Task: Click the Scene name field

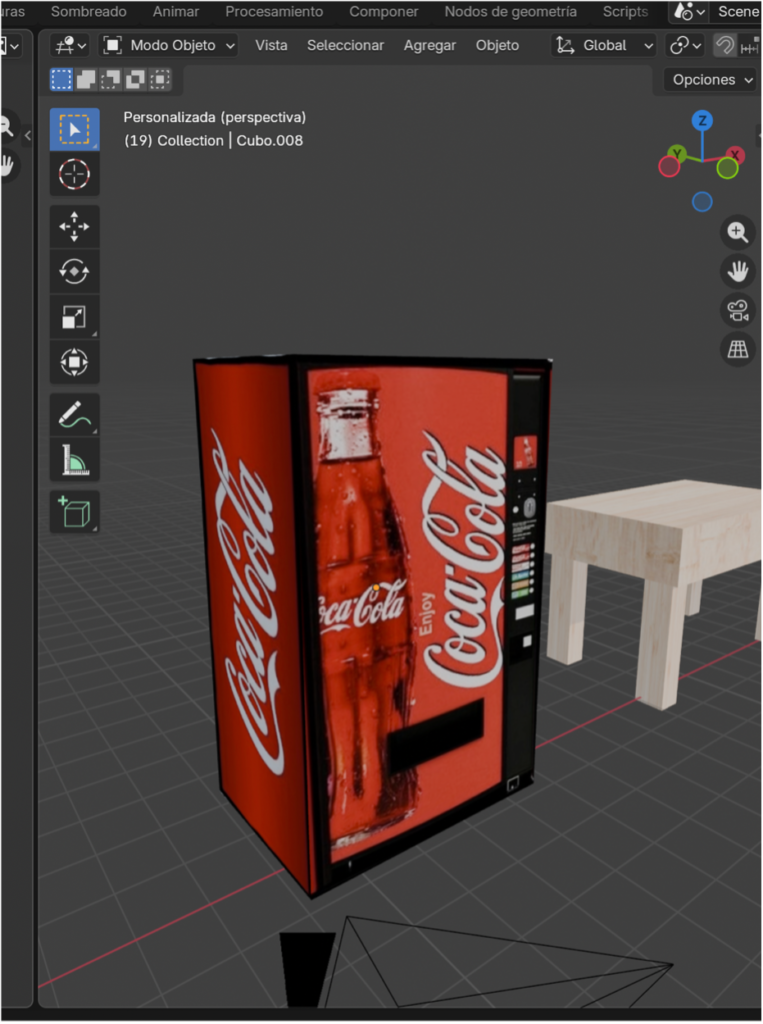Action: point(737,12)
